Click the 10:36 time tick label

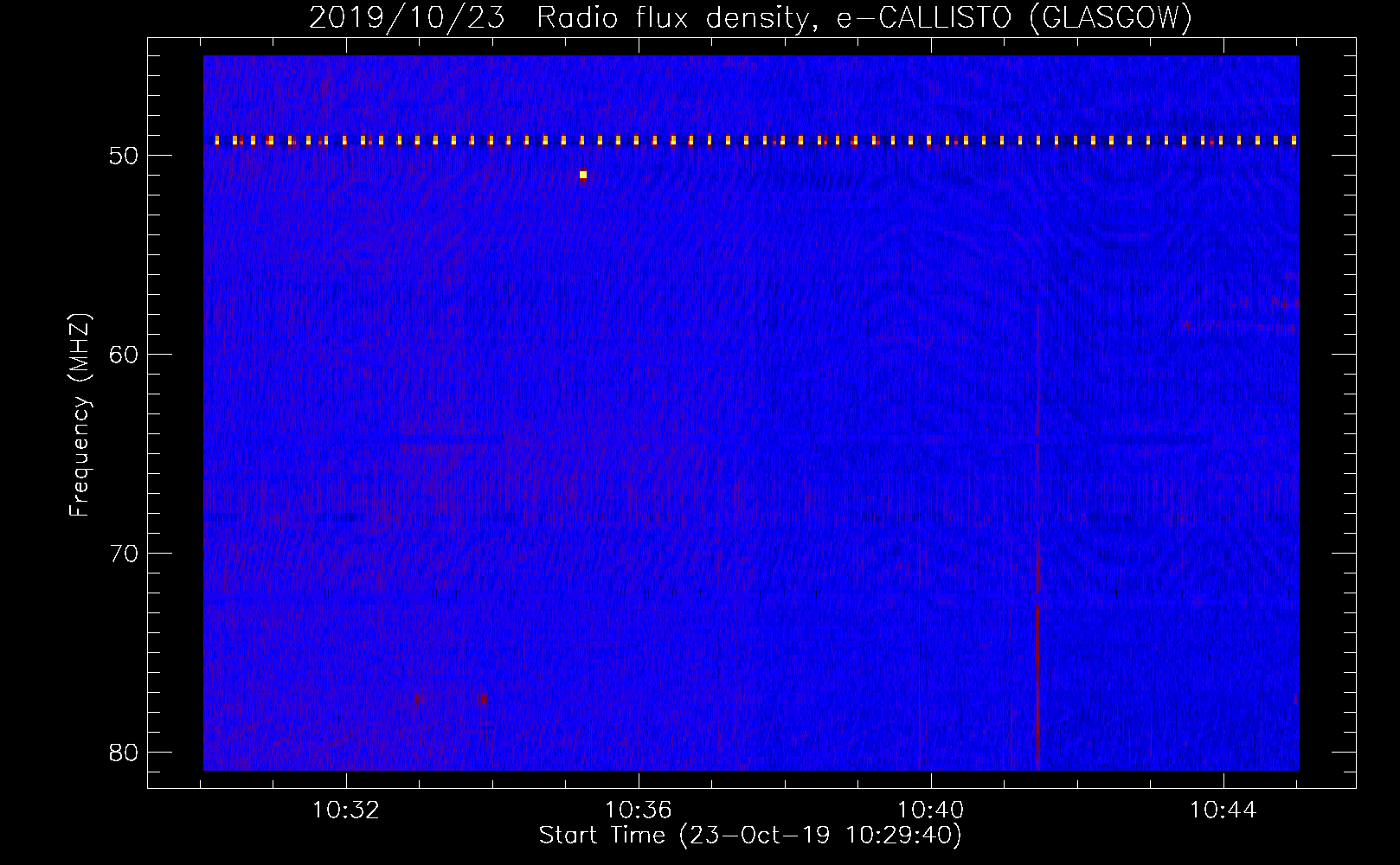coord(639,810)
